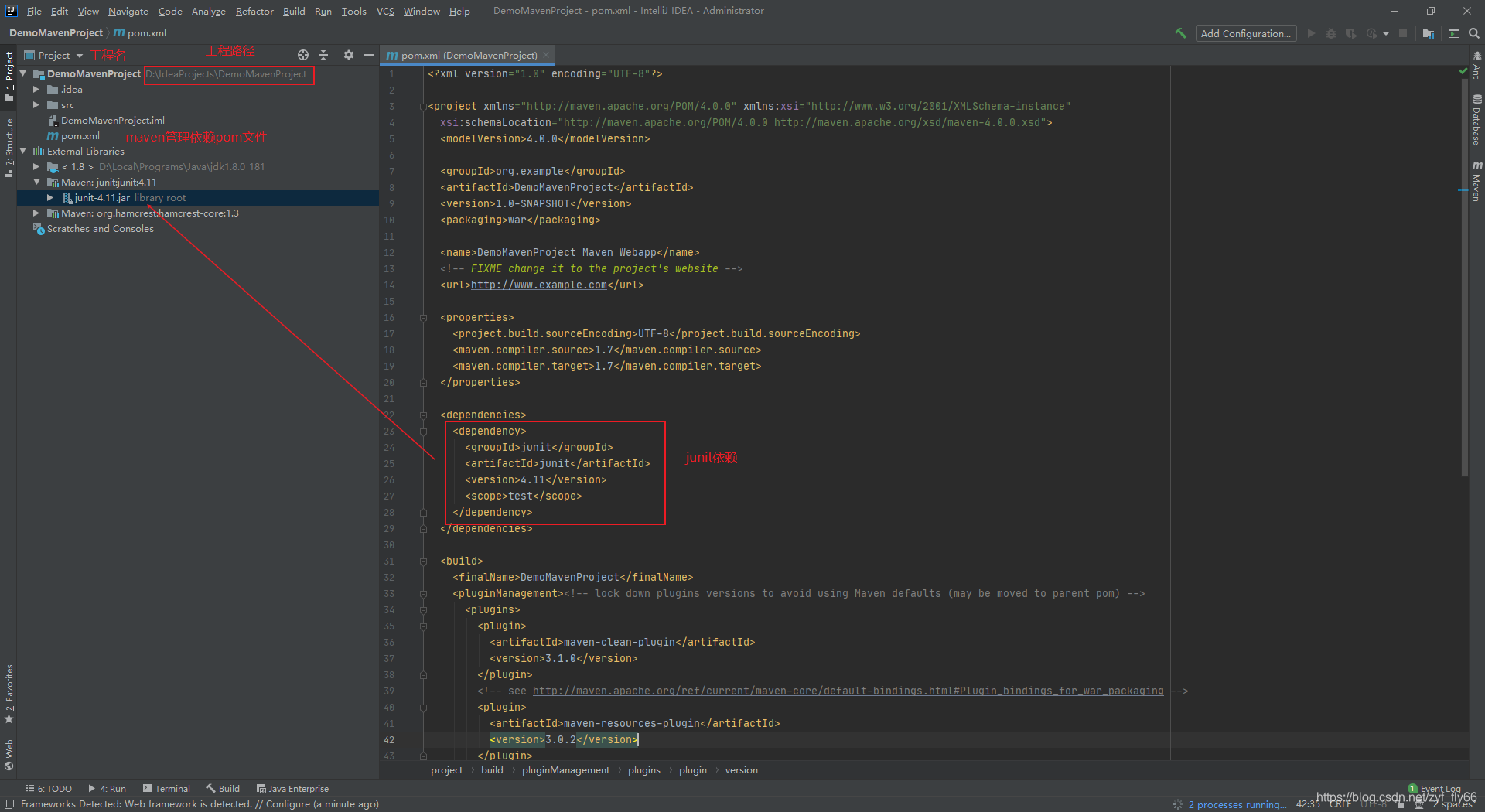
Task: Click Add Configuration... button
Action: tap(1245, 33)
